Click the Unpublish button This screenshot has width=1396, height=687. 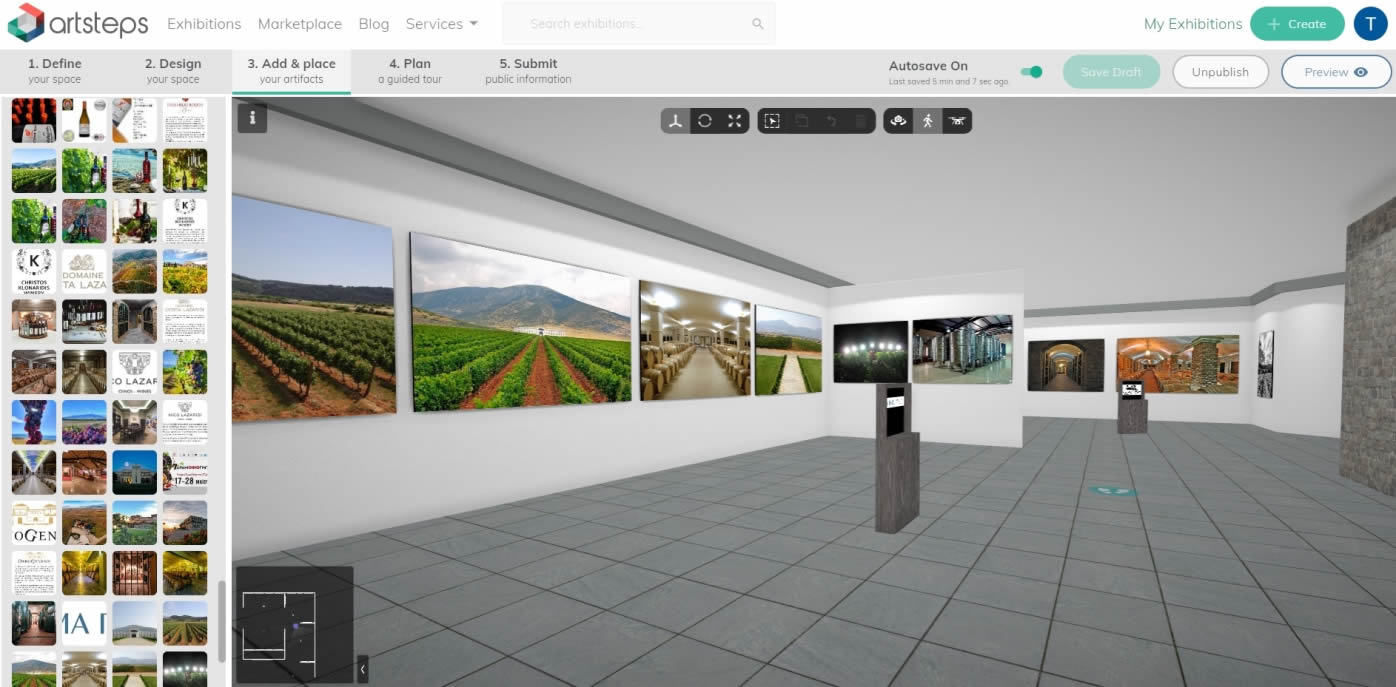1220,72
